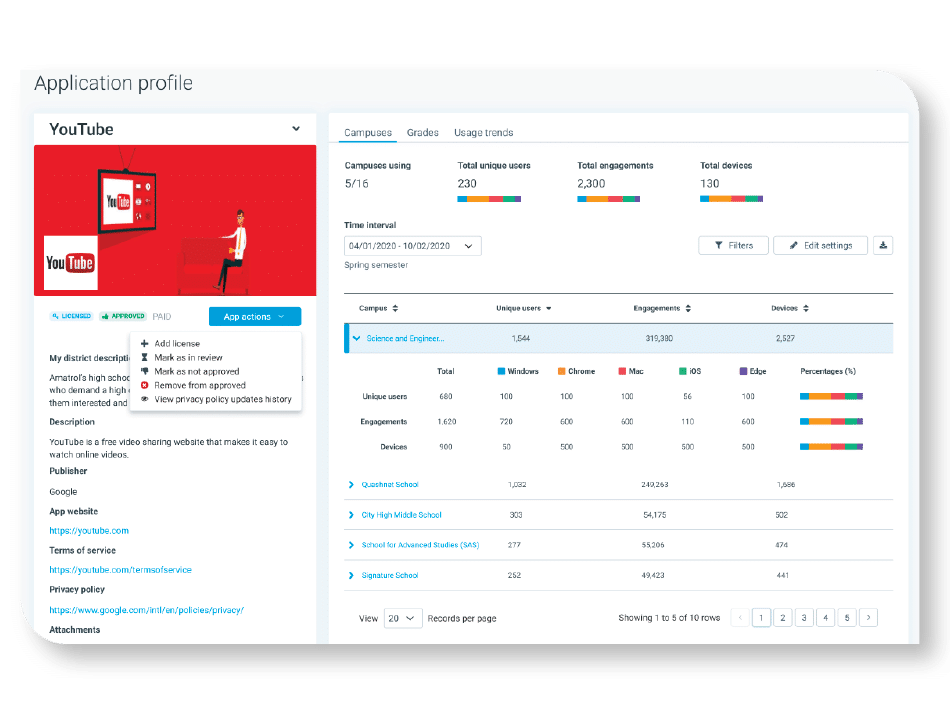
Task: Click the Edge purple legend swatch
Action: (x=743, y=371)
